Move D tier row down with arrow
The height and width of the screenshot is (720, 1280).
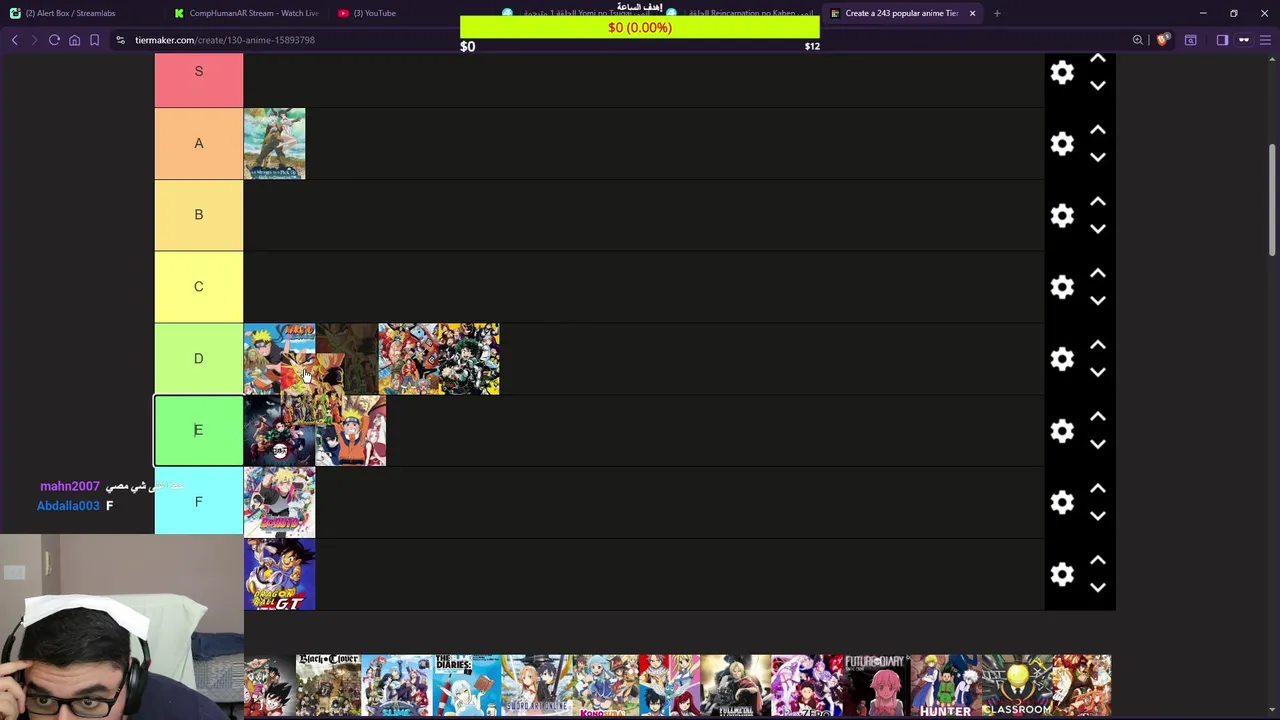[x=1097, y=373]
